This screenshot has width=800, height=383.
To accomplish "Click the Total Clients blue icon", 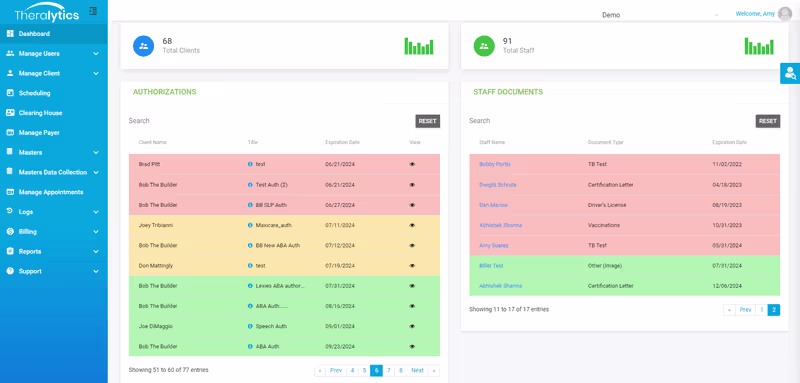I will click(143, 46).
